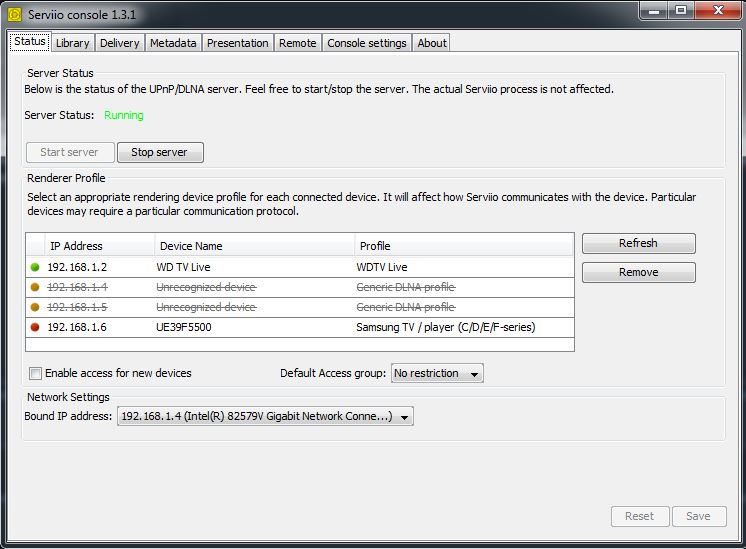This screenshot has height=549, width=746.
Task: Click orange status dot for 192.168.1.4
Action: pos(35,287)
